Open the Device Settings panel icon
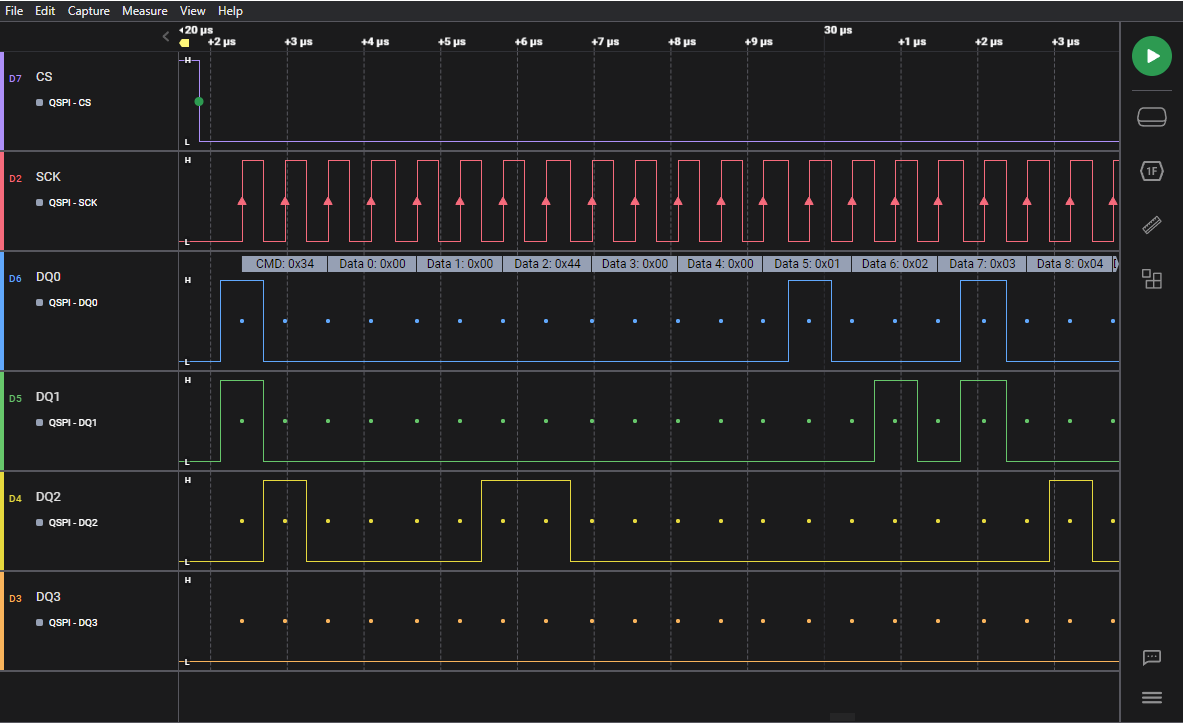Image resolution: width=1183 pixels, height=723 pixels. coord(1152,117)
